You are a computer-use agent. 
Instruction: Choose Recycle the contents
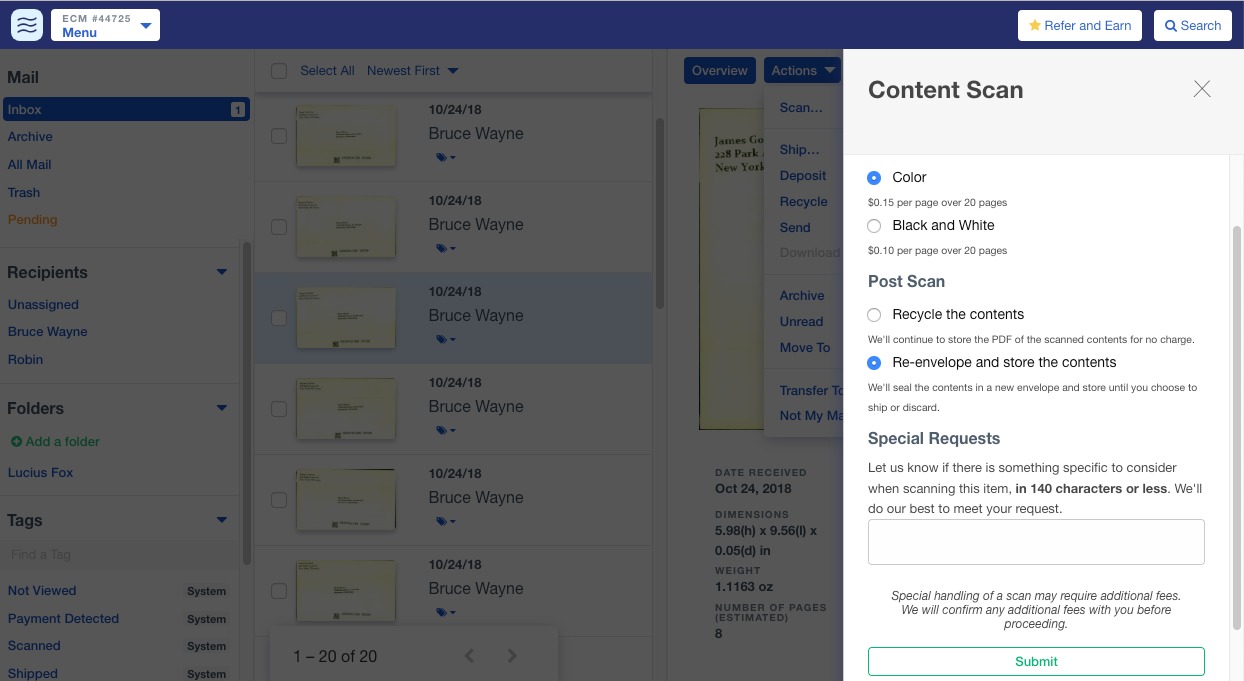coord(874,314)
